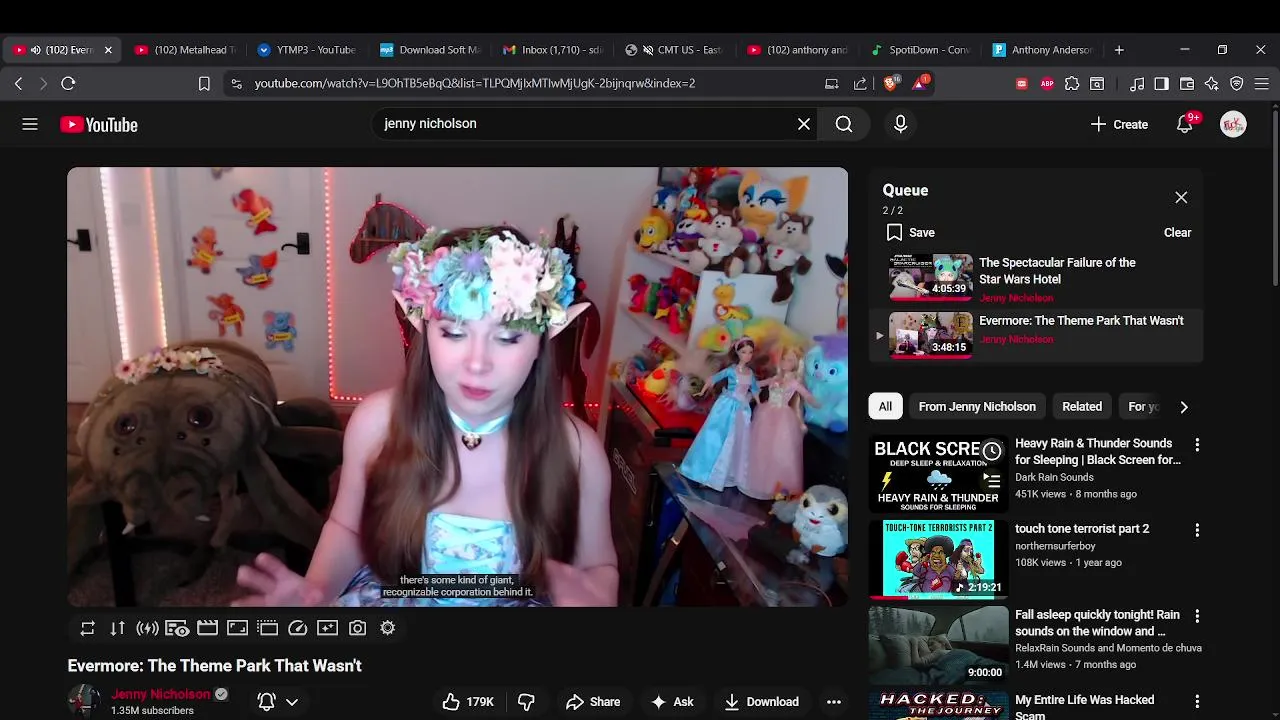
Task: Open the YouTube guide hamburger menu
Action: pos(30,124)
